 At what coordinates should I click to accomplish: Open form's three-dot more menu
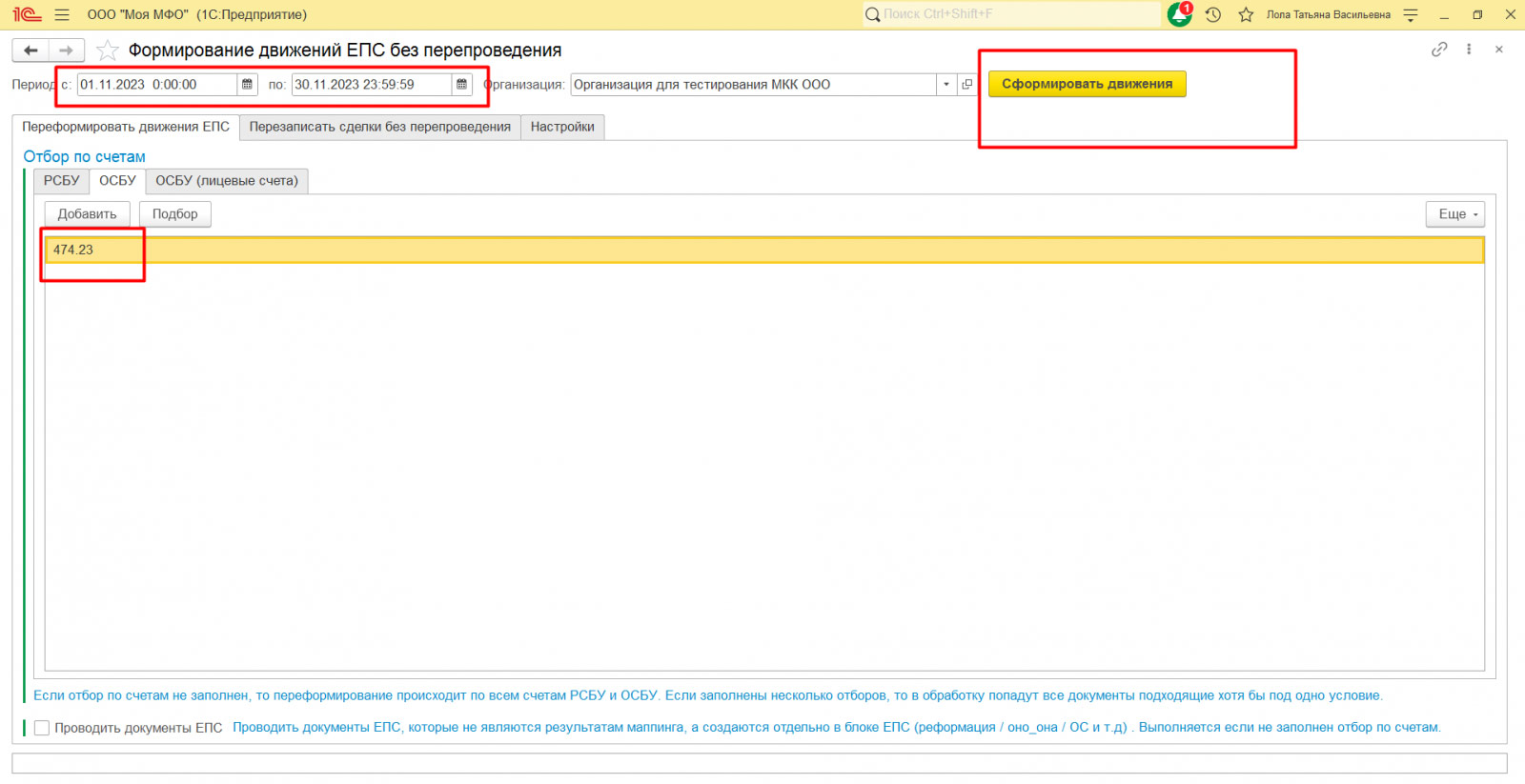pos(1469,50)
